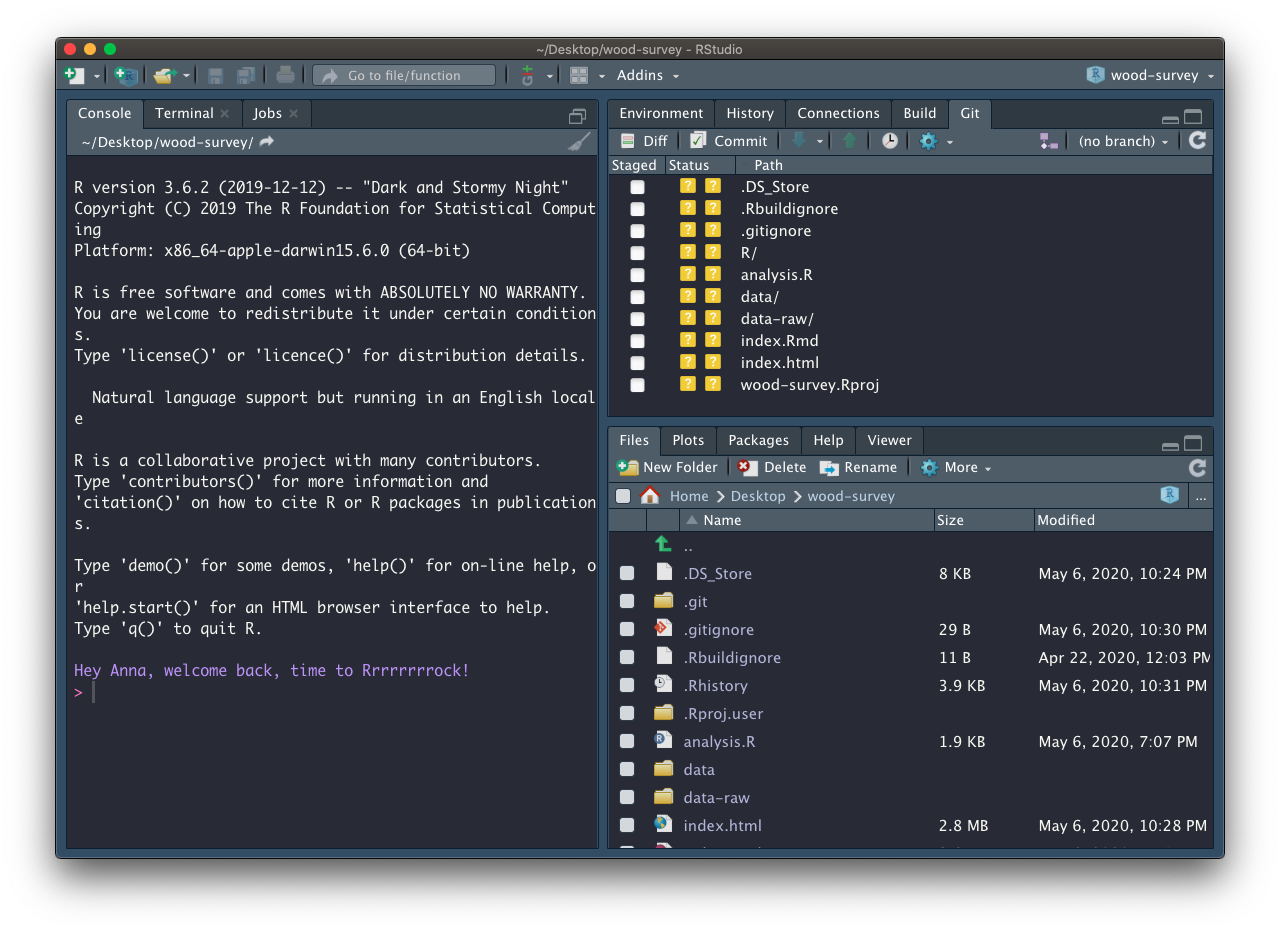Click the Rename button in Files pane

(x=858, y=467)
